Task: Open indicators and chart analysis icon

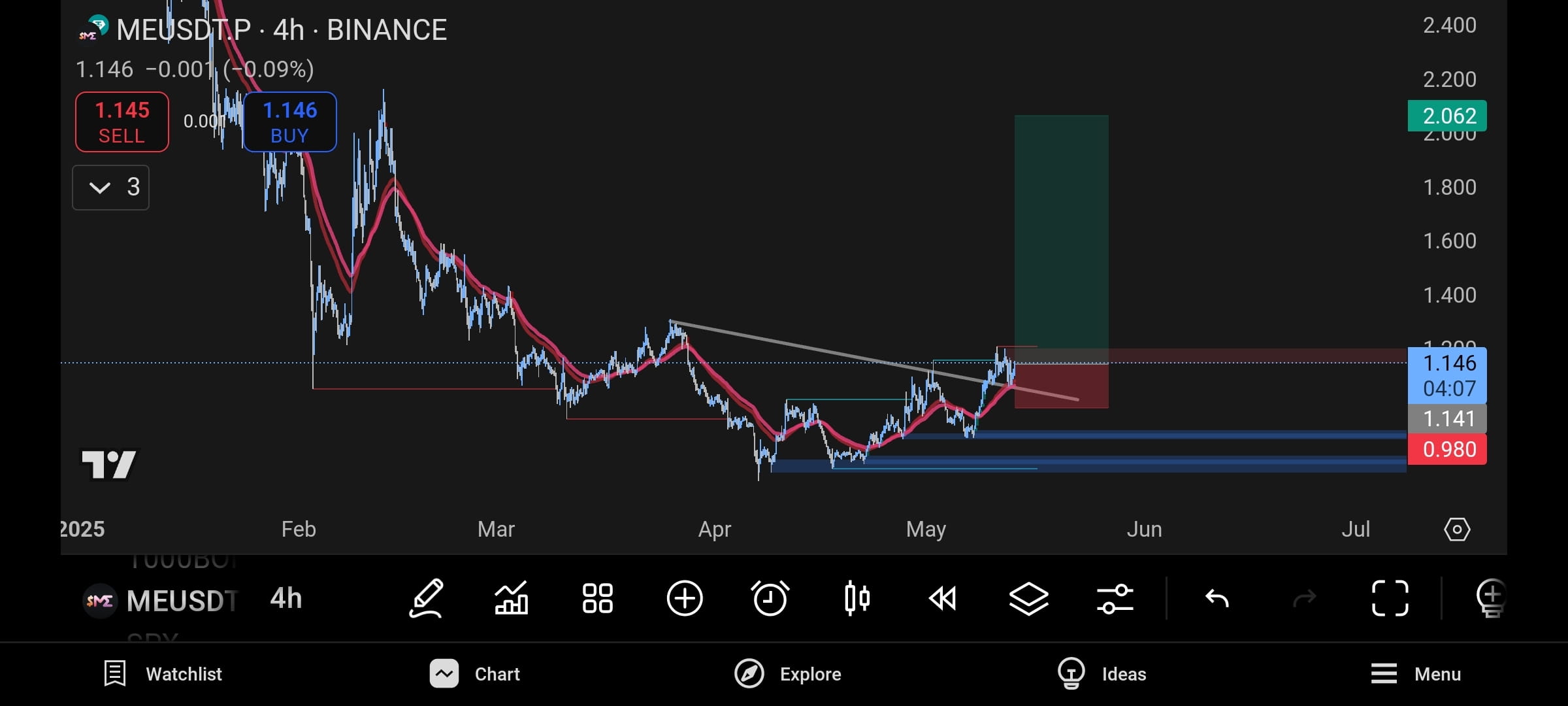Action: click(512, 598)
